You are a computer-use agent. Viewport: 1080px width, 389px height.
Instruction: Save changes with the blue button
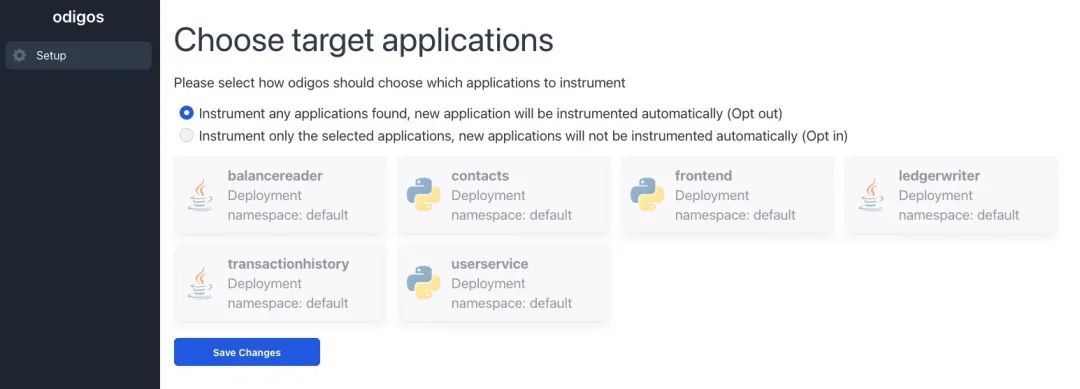coord(247,352)
